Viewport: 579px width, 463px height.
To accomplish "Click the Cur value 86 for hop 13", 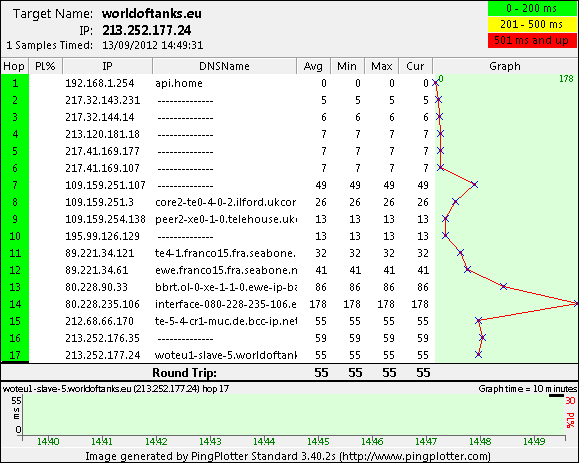I will point(423,287).
